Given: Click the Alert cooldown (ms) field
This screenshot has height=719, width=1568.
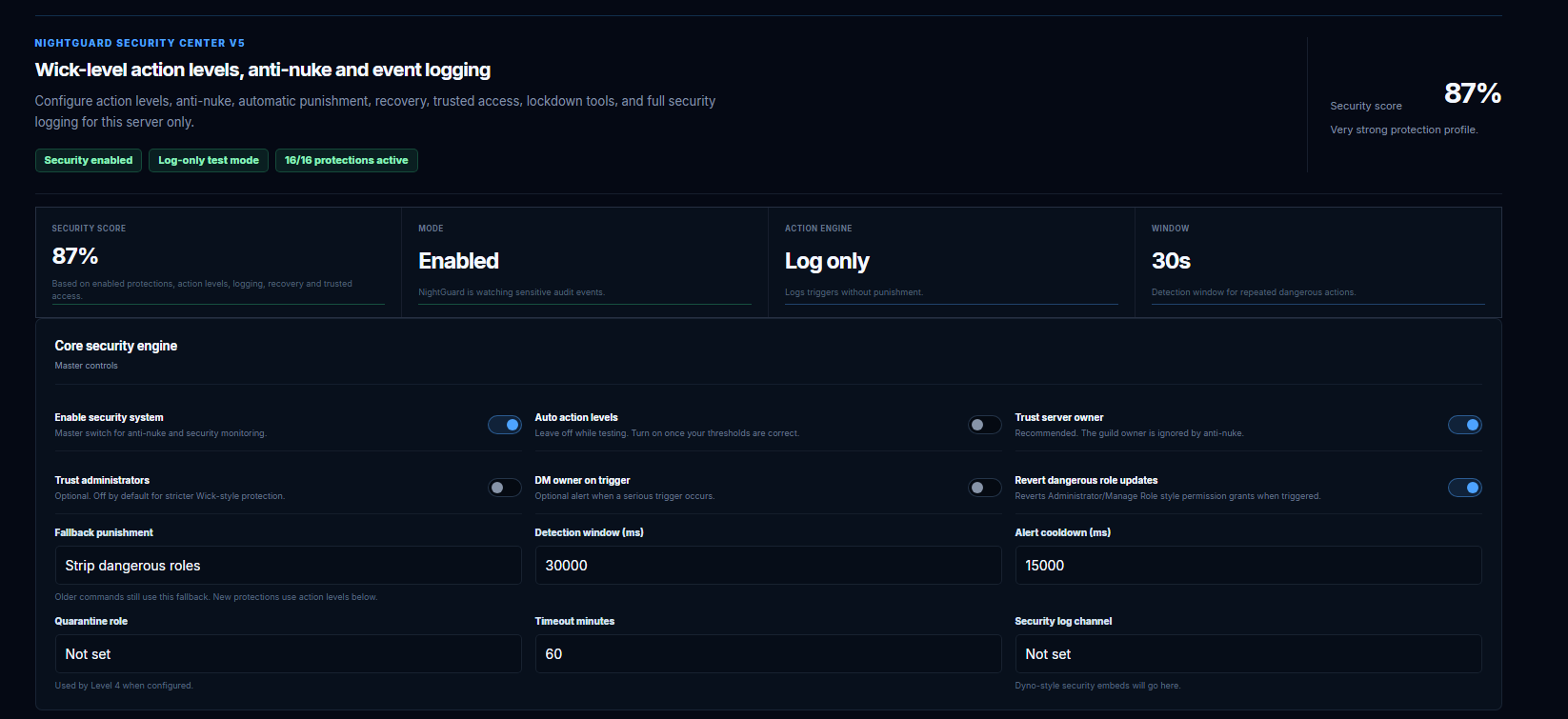Looking at the screenshot, I should pyautogui.click(x=1248, y=565).
